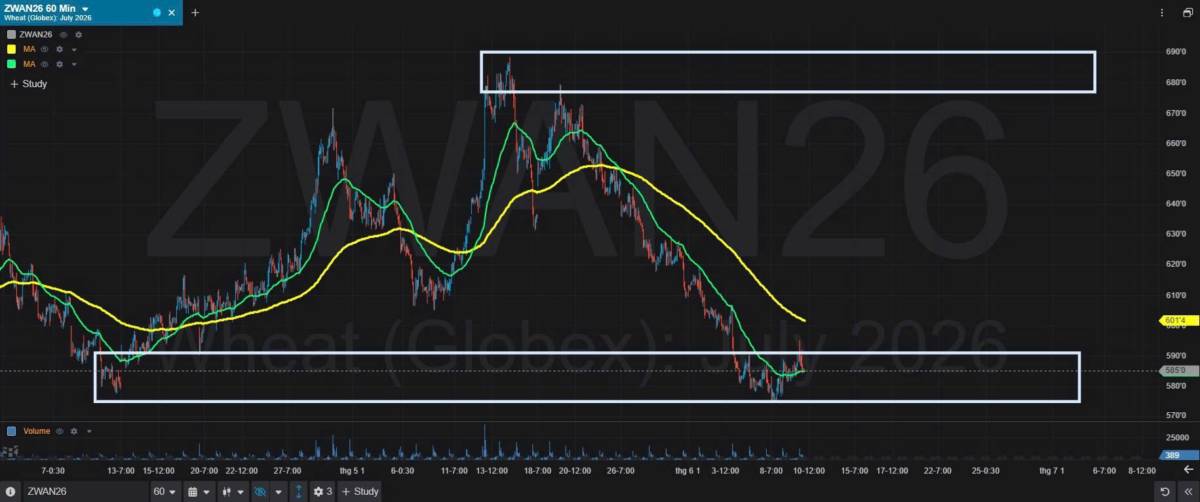Toggle visibility eye for ZWAN26 series
The height and width of the screenshot is (502, 1200).
point(63,34)
